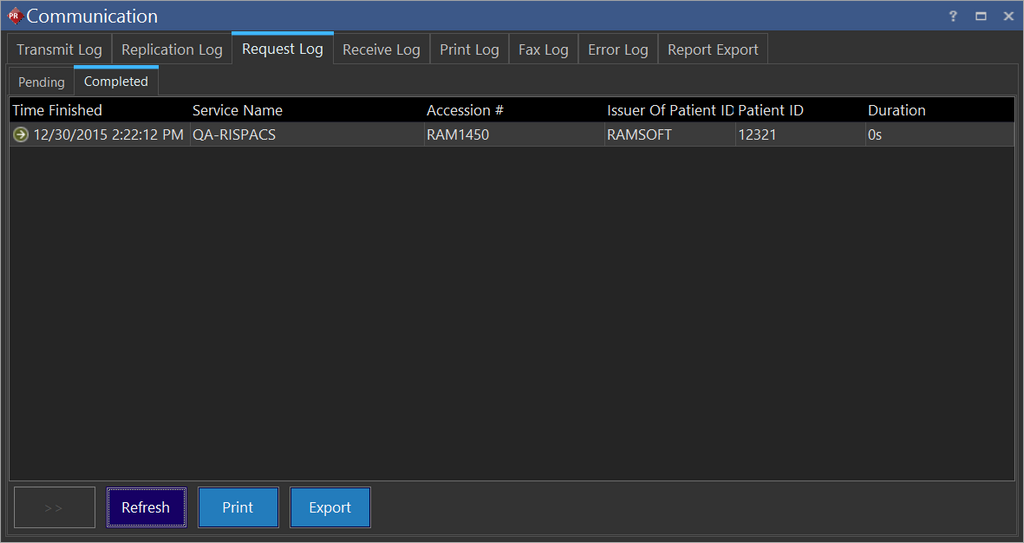Switch to the Replication Log tab

pyautogui.click(x=172, y=50)
